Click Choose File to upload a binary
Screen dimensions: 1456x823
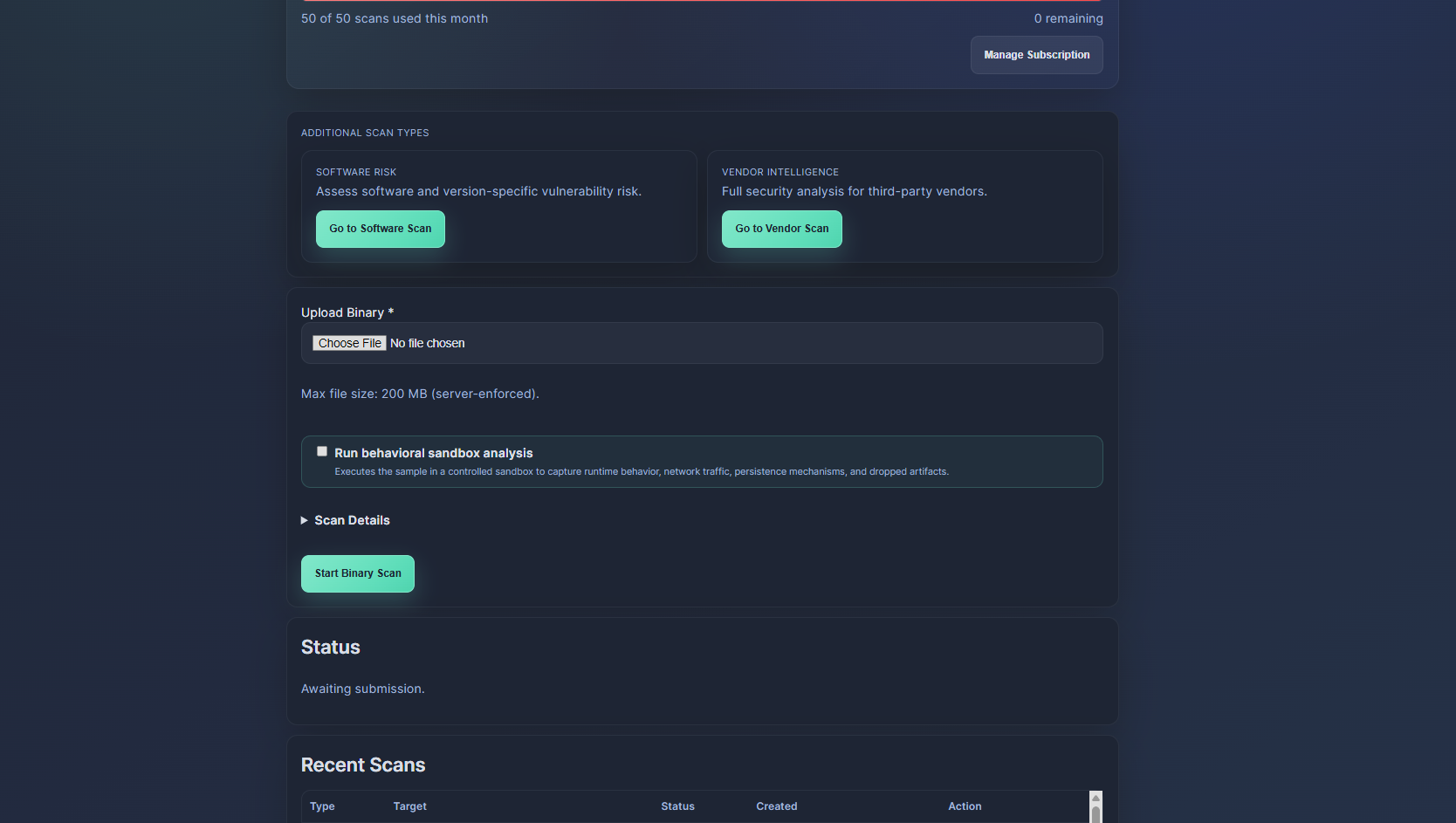click(349, 343)
